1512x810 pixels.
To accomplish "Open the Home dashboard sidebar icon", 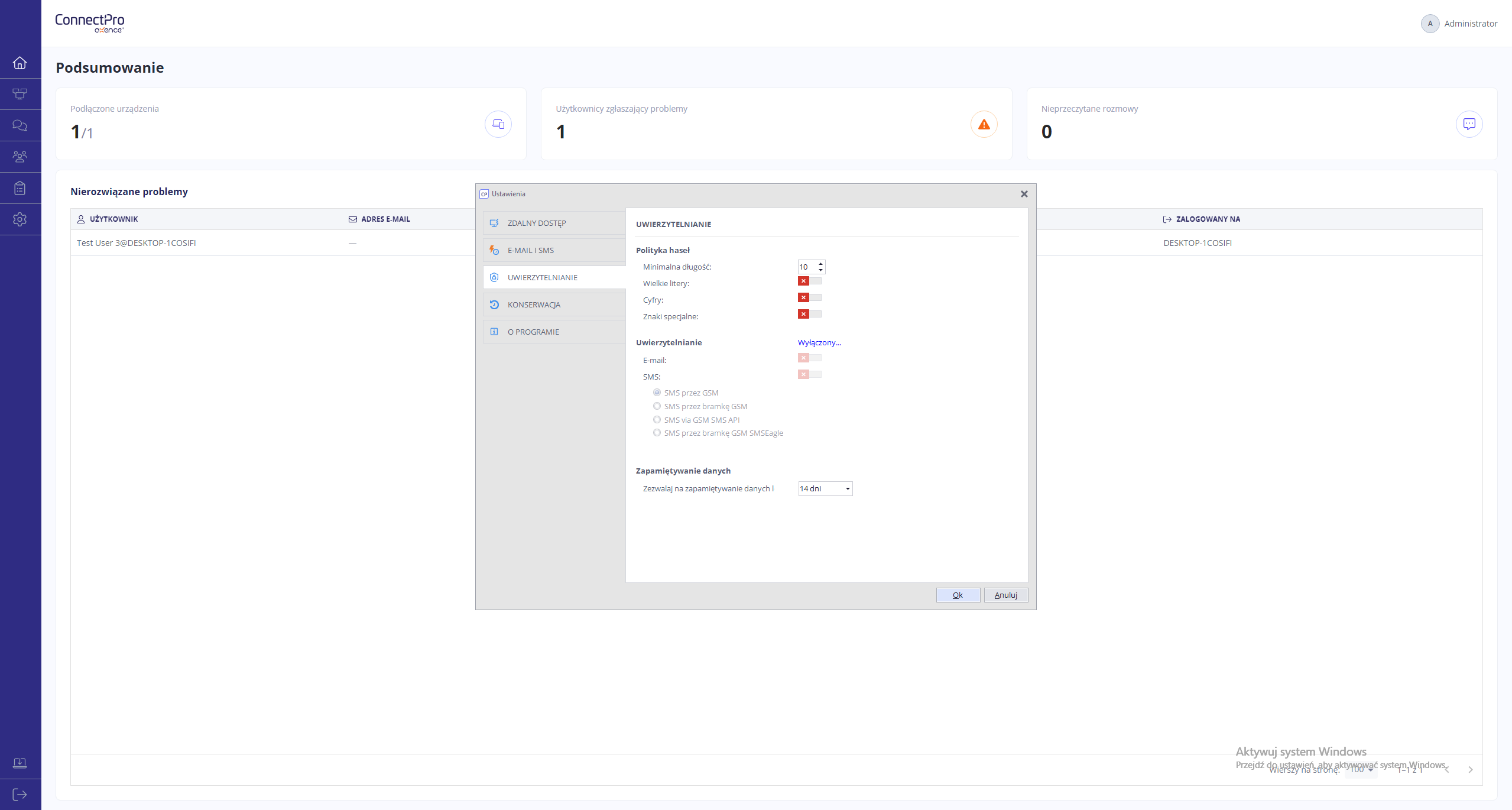I will [x=20, y=63].
